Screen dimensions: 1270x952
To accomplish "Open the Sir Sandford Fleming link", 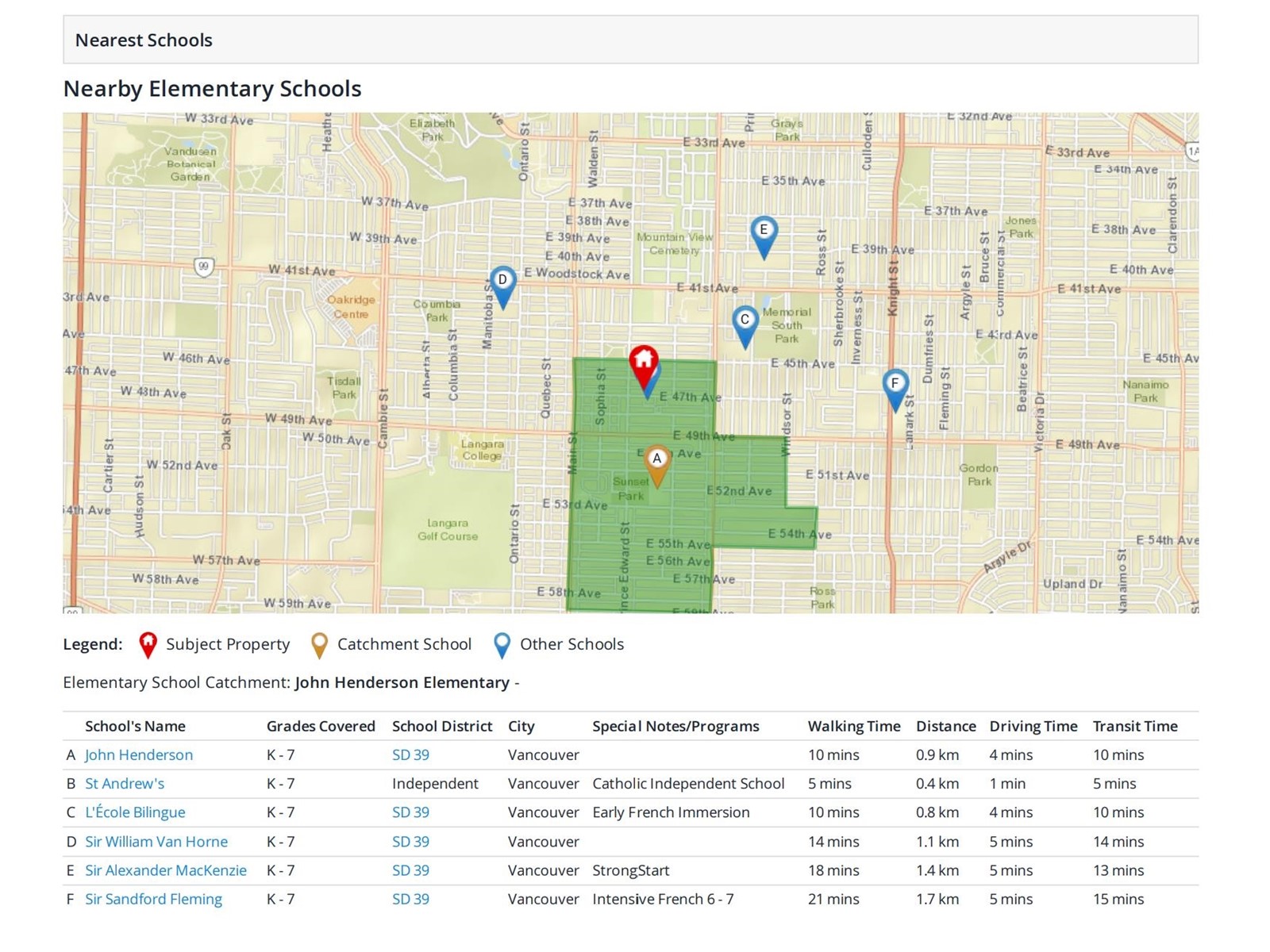I will click(153, 899).
